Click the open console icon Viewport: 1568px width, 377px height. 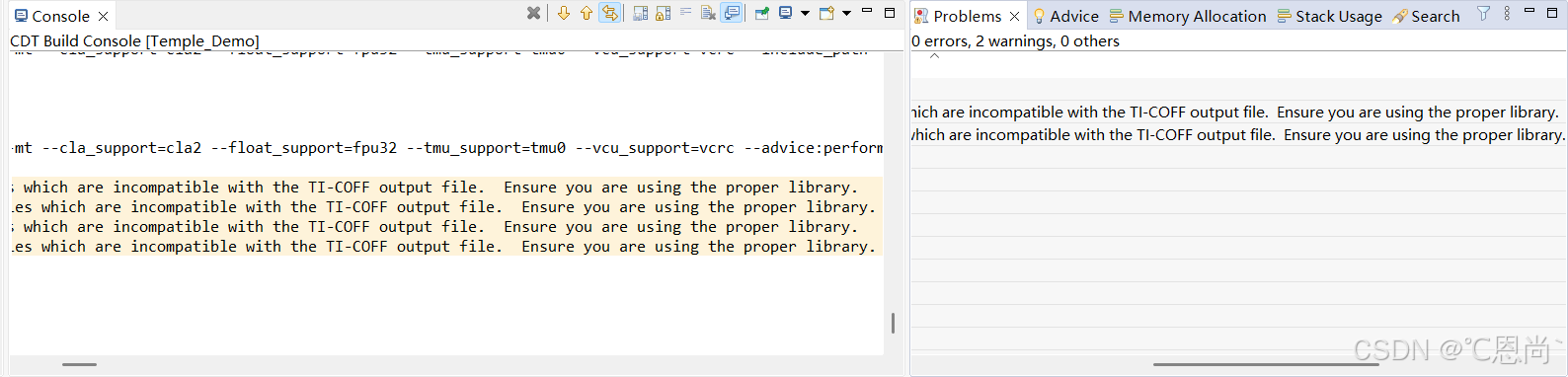click(826, 13)
